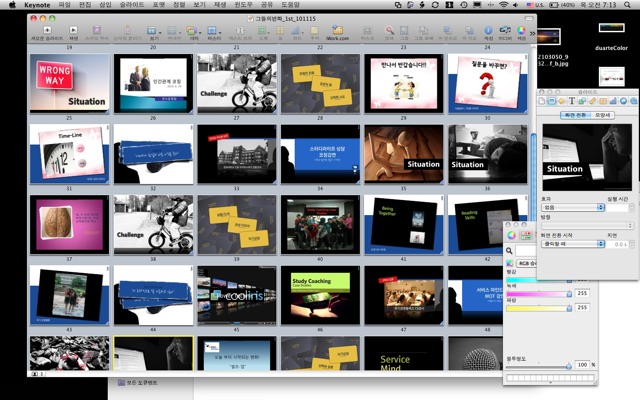Select the Slide inspector icon
This screenshot has width=640, height=400.
[x=551, y=101]
